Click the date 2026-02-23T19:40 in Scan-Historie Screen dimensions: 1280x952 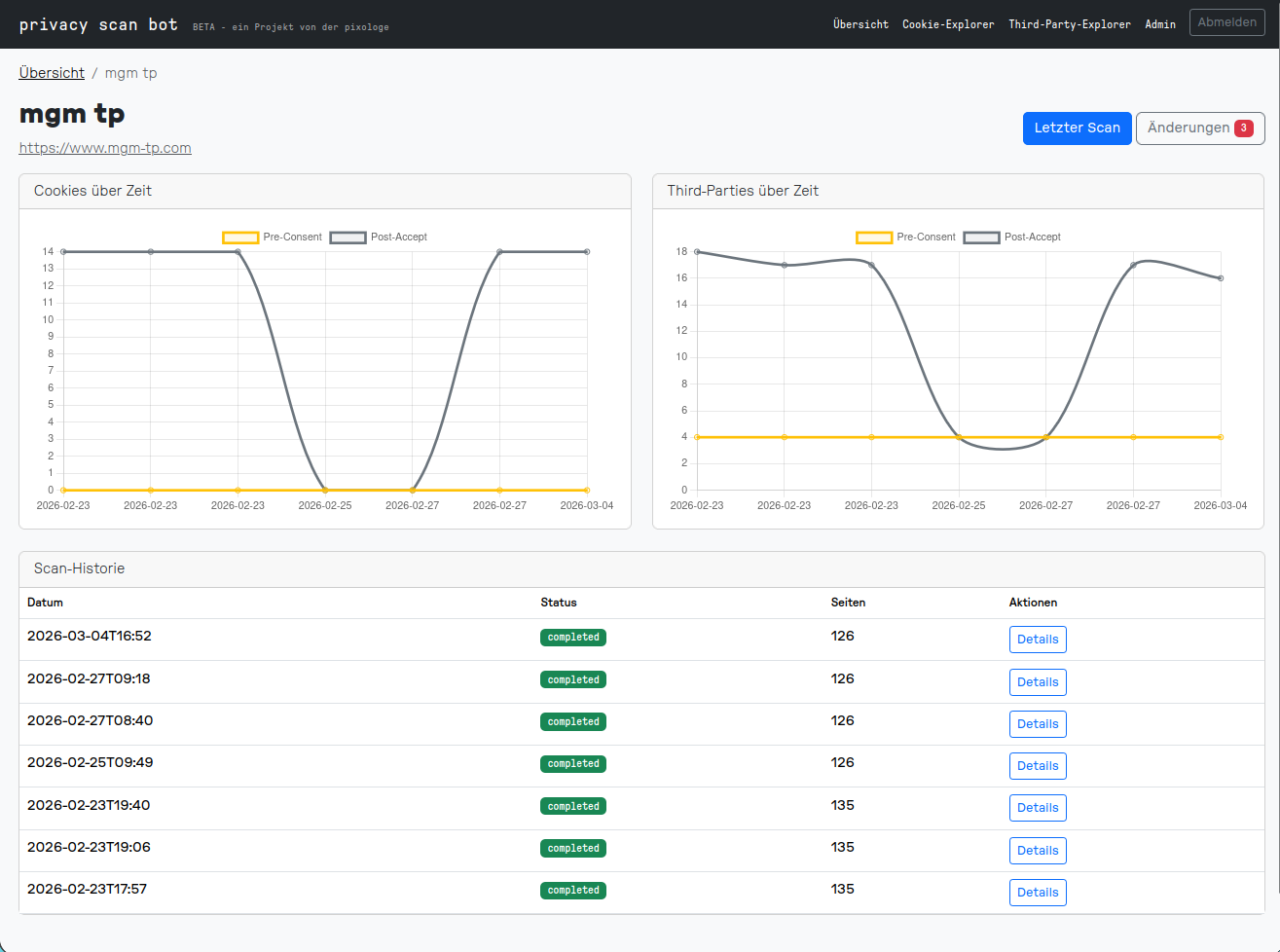pyautogui.click(x=89, y=806)
